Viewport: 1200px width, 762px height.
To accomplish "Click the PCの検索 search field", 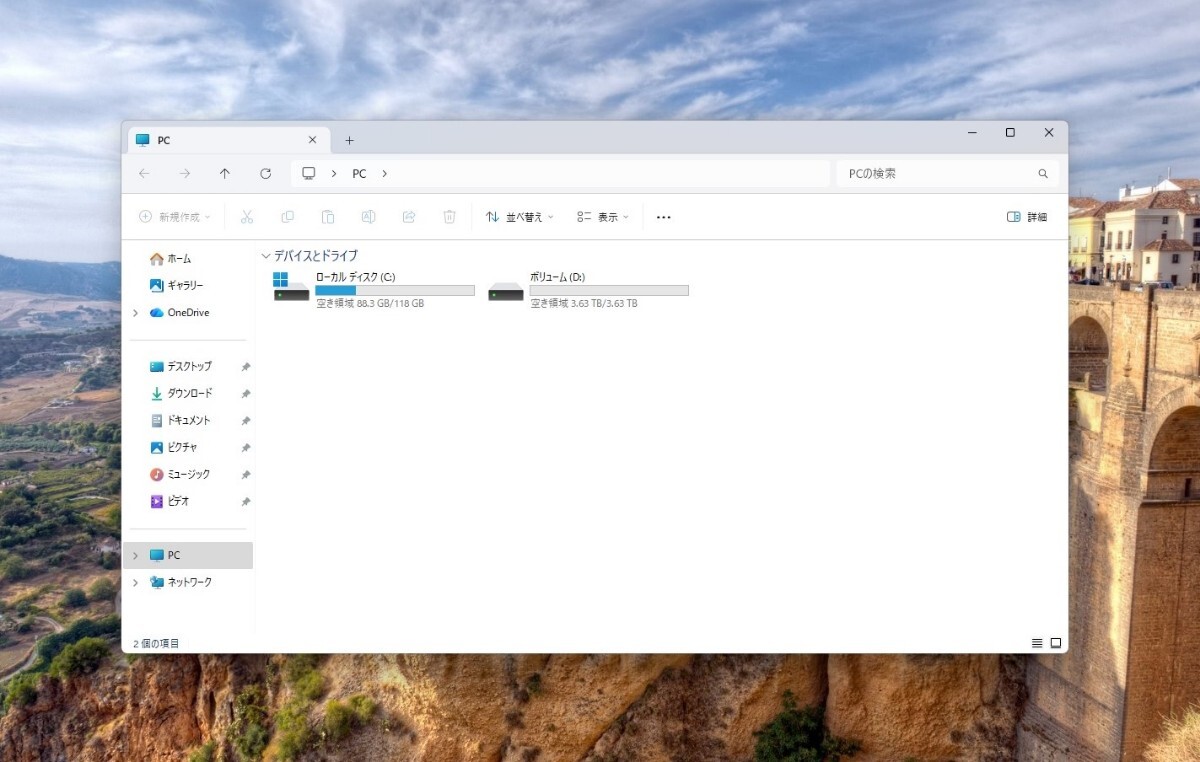I will (x=947, y=173).
